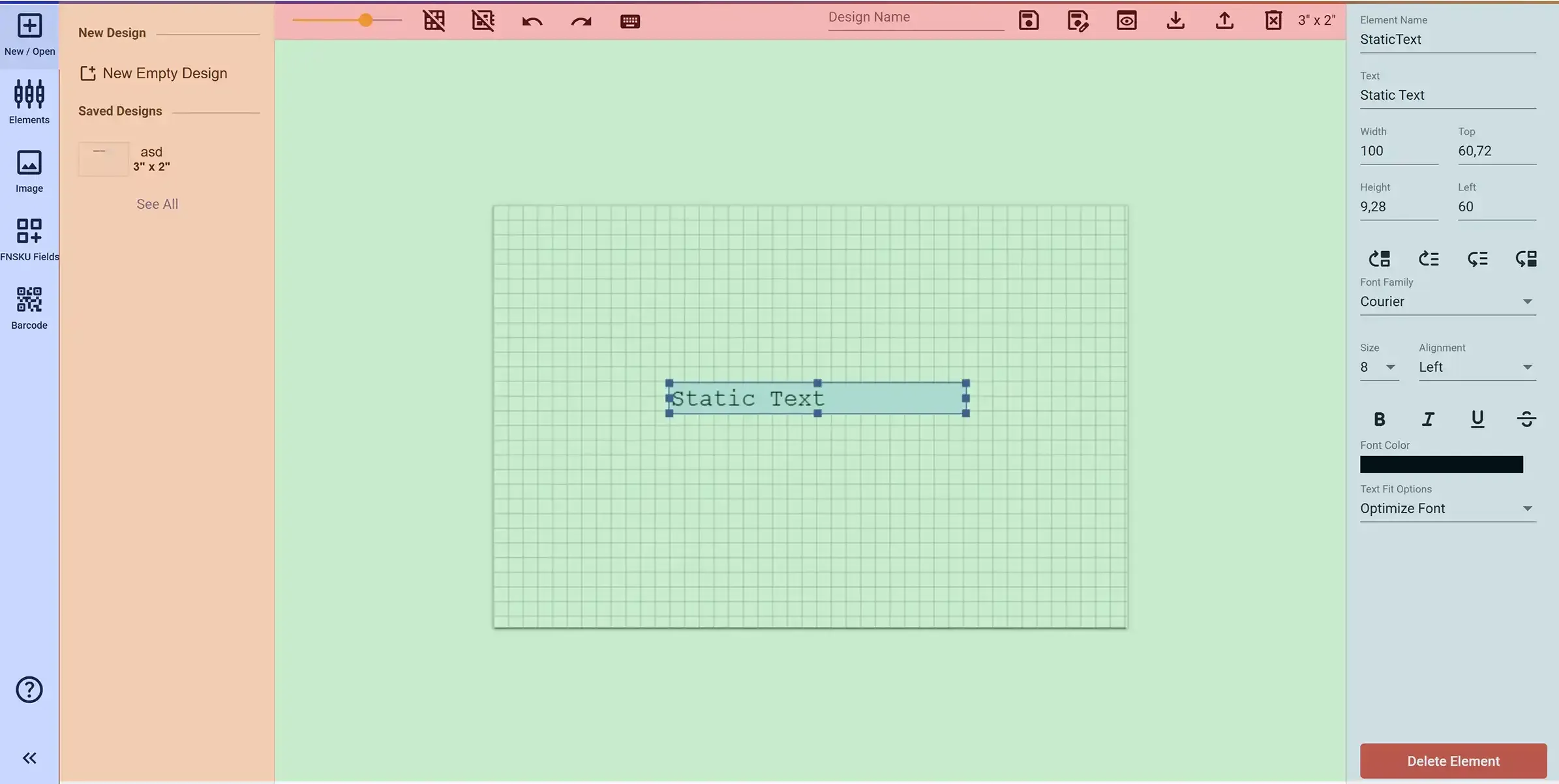Delete the design with x-document icon
Viewport: 1559px width, 784px height.
point(1273,20)
